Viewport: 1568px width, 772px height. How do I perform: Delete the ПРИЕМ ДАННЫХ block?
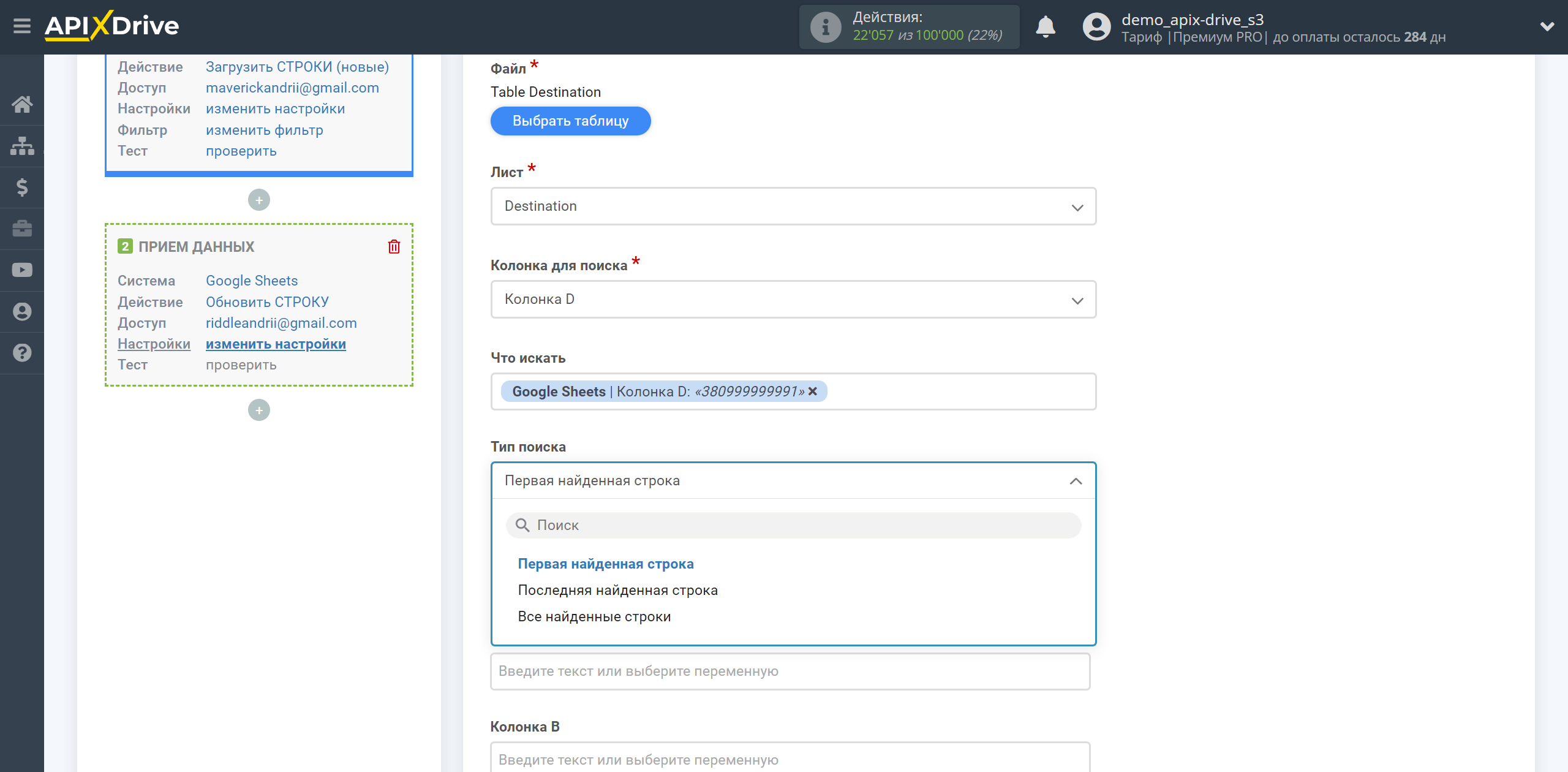click(x=394, y=247)
